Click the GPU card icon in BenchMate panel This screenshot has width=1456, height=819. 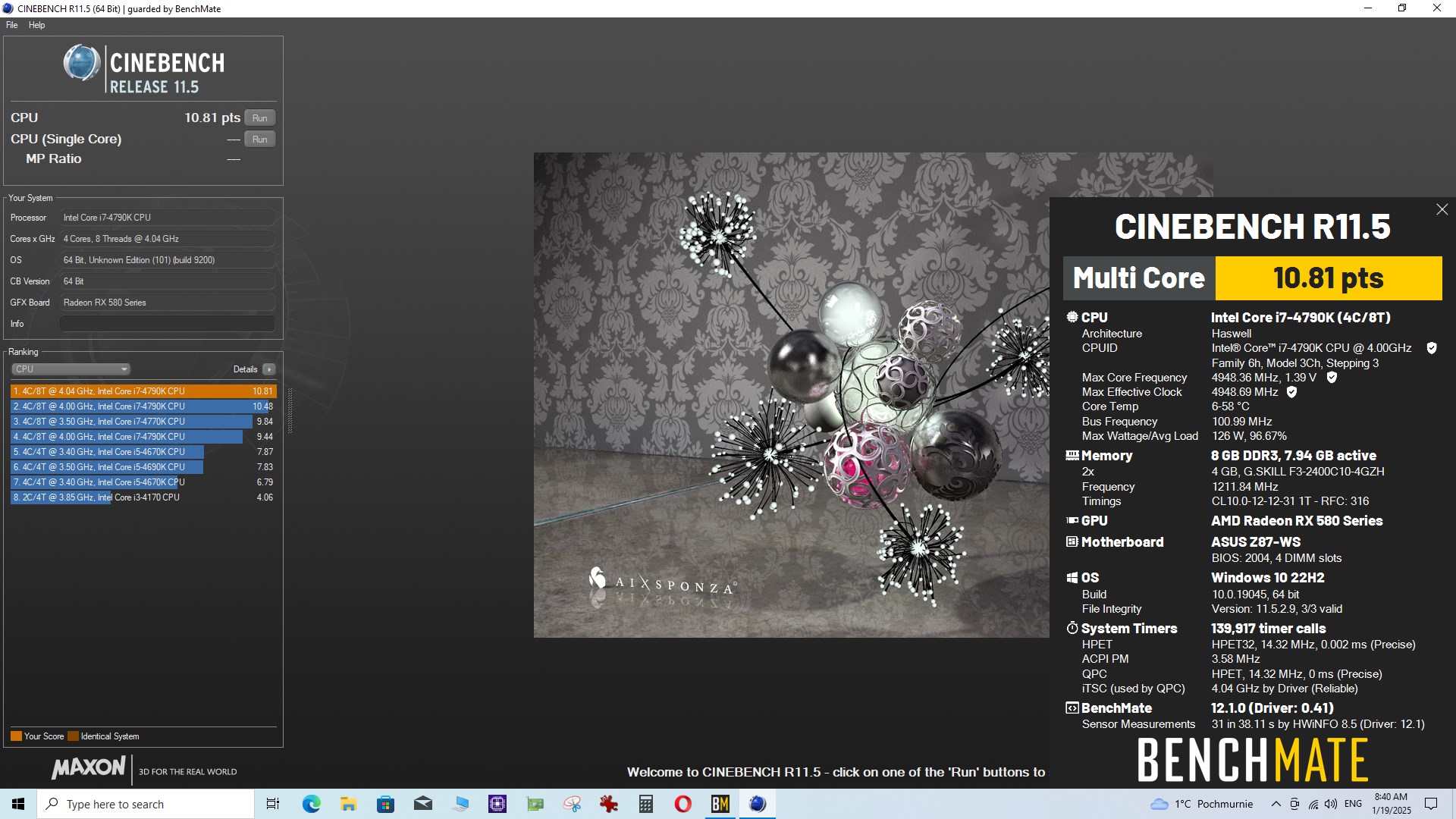(1072, 520)
